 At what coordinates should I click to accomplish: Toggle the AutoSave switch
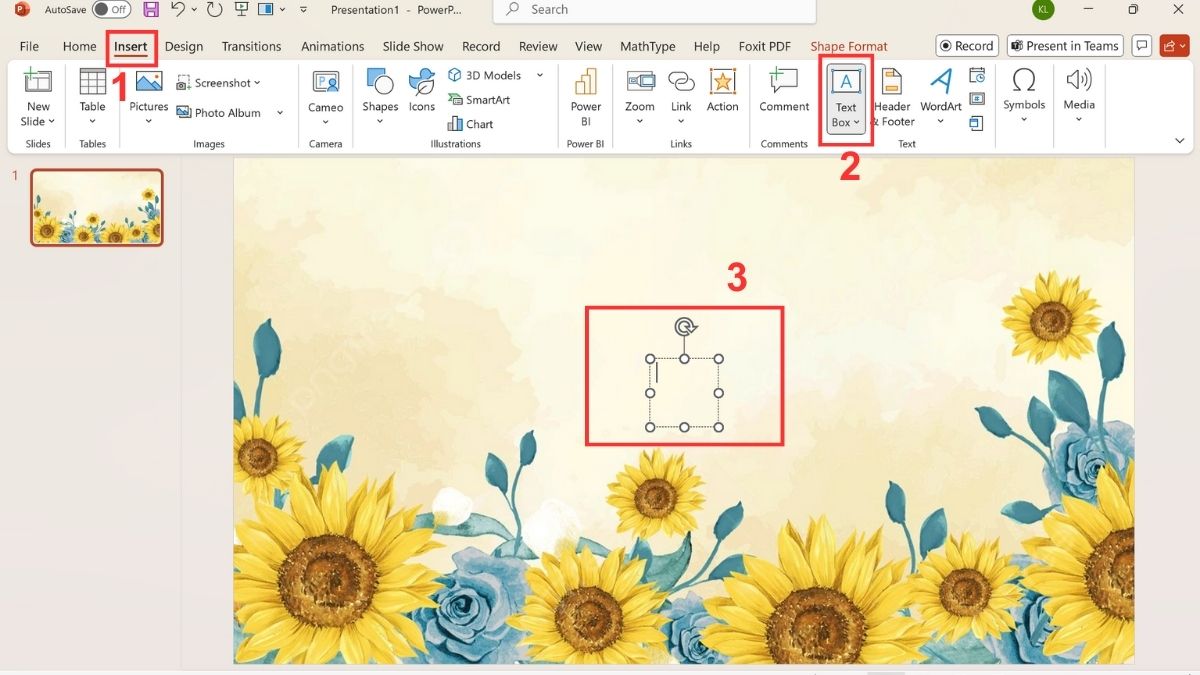click(111, 10)
